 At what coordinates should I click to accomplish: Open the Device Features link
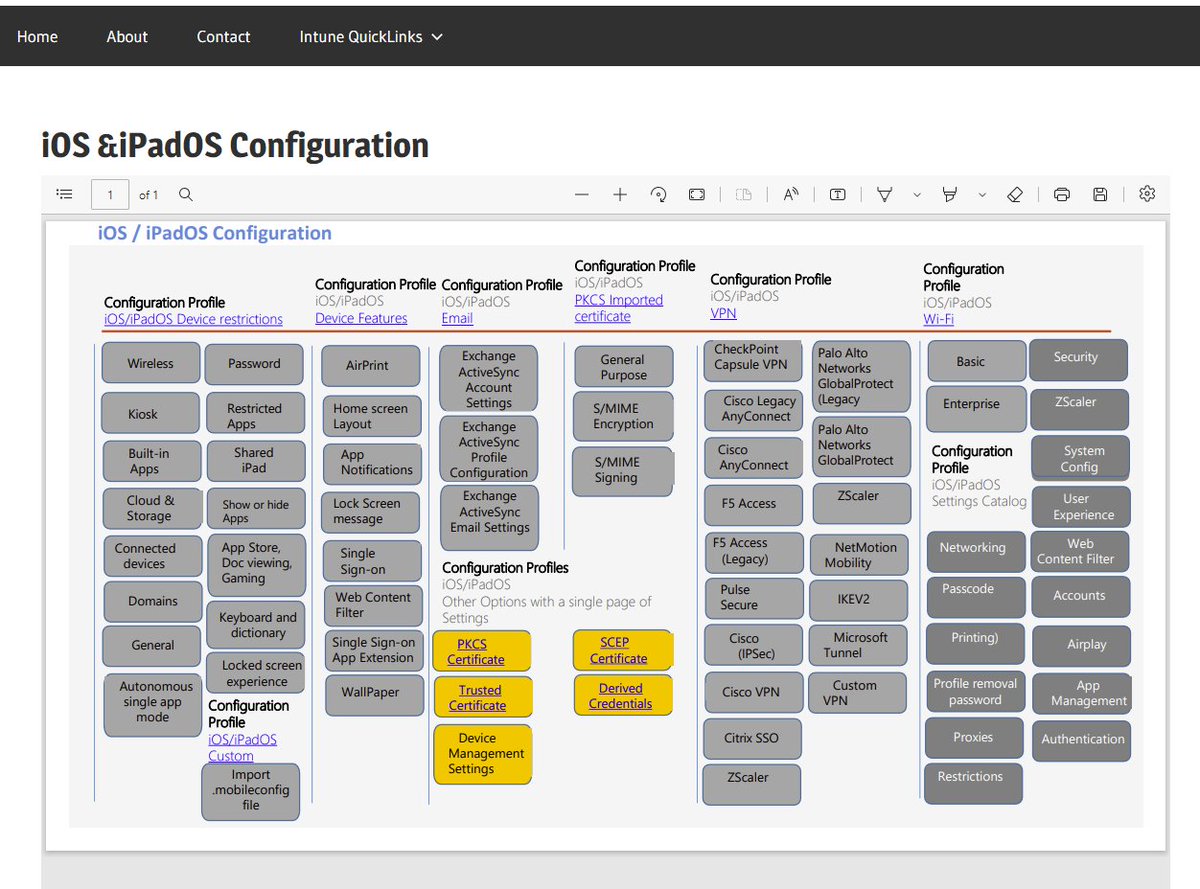[361, 318]
